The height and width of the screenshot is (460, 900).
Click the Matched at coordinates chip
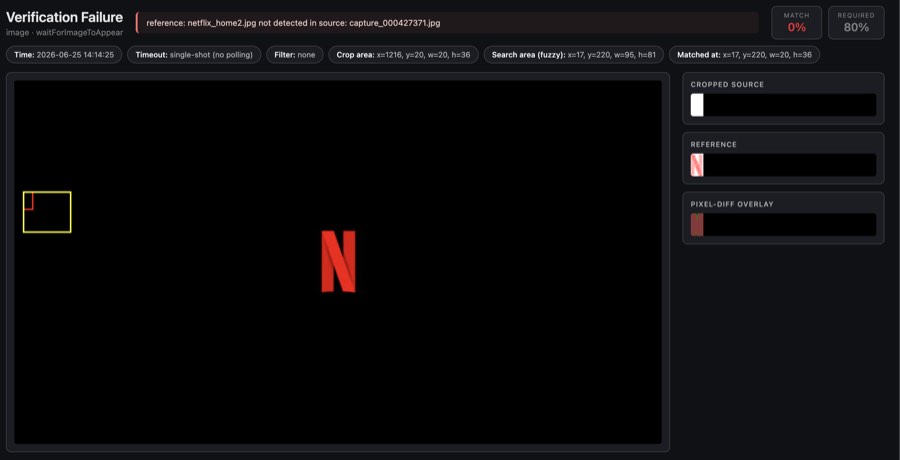(x=744, y=55)
